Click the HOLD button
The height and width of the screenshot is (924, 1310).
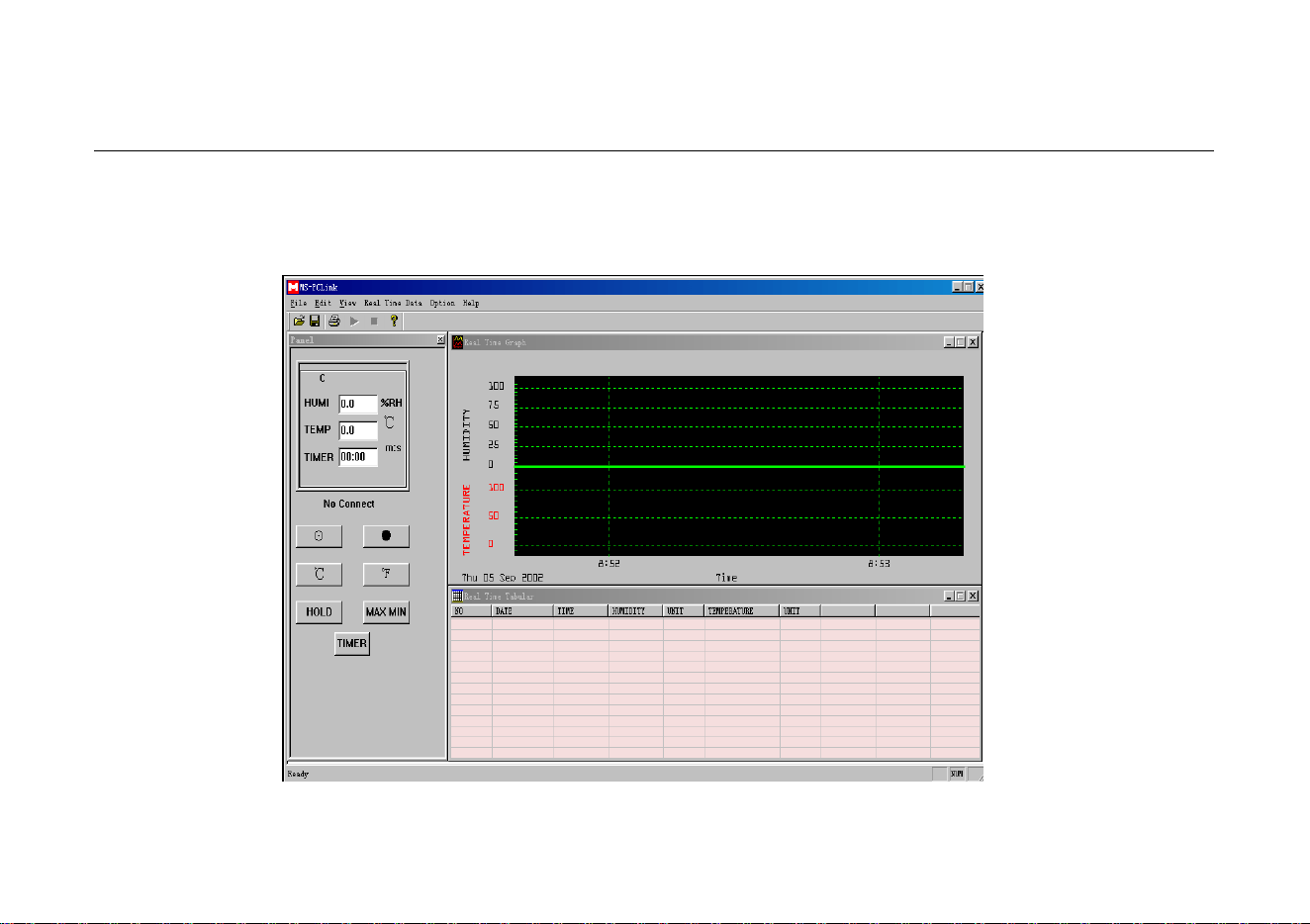(x=319, y=611)
